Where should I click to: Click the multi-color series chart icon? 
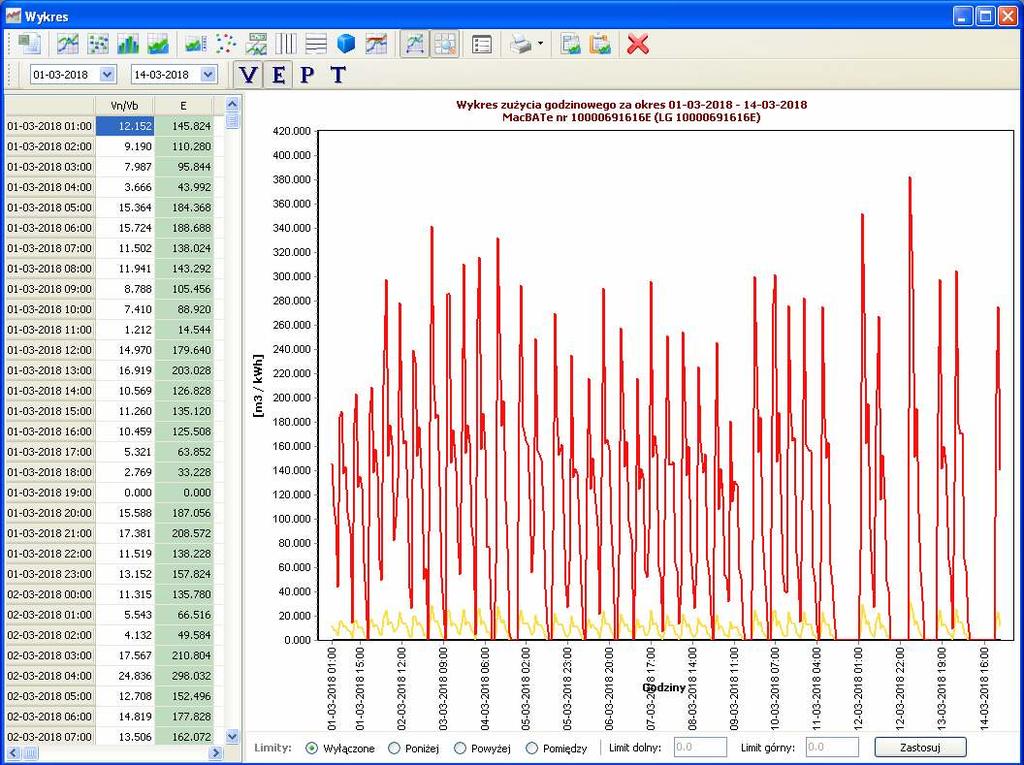(376, 44)
